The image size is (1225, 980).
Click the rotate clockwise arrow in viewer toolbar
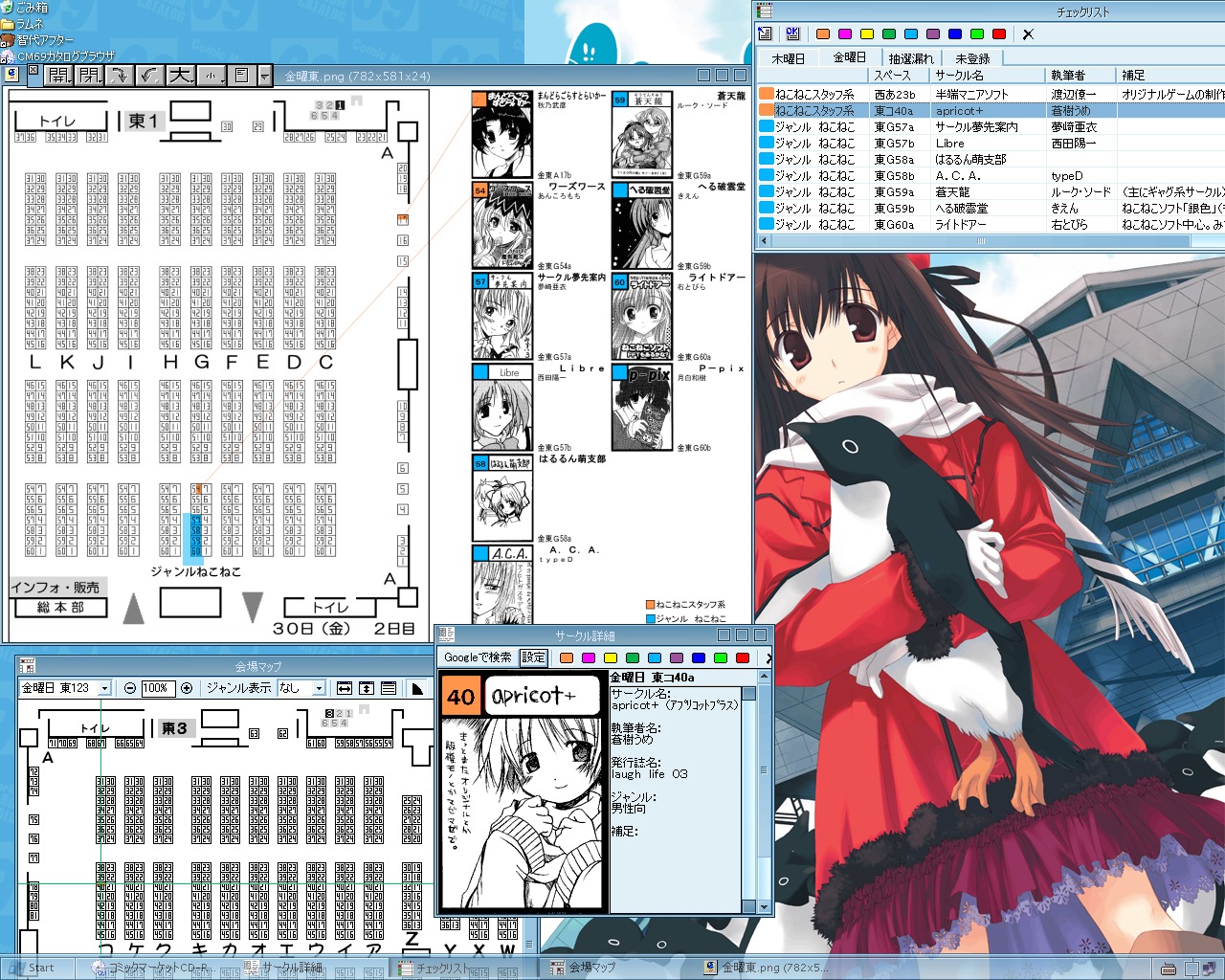pos(119,75)
